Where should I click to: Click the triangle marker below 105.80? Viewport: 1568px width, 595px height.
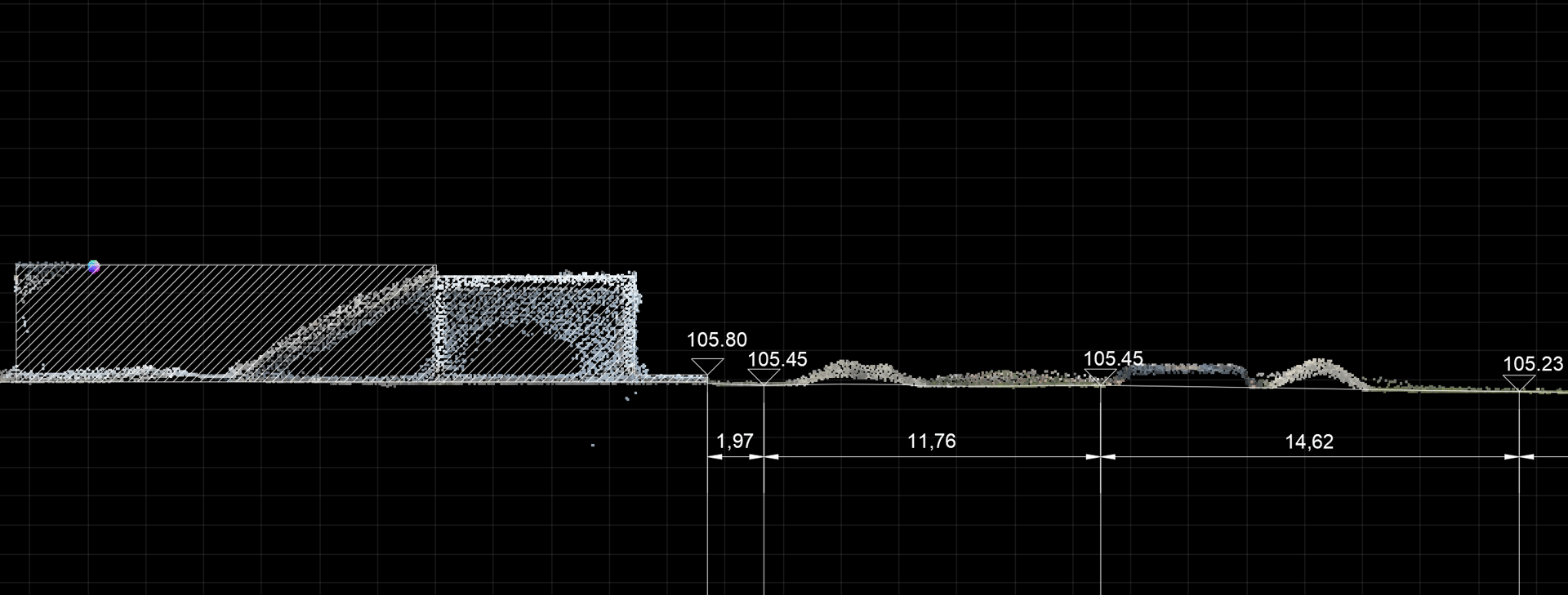[707, 366]
